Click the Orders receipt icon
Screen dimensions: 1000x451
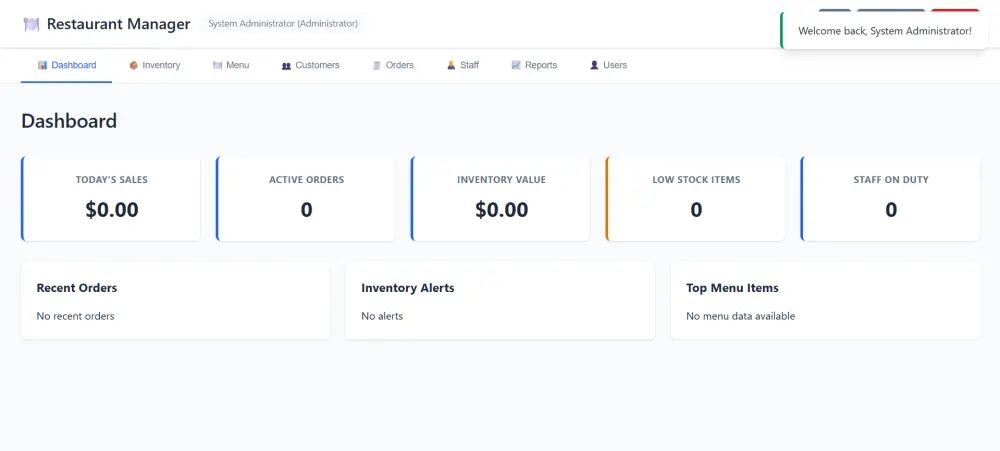(377, 65)
